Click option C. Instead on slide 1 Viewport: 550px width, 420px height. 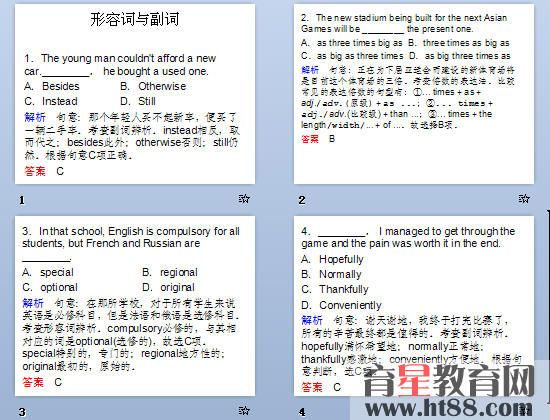point(51,101)
